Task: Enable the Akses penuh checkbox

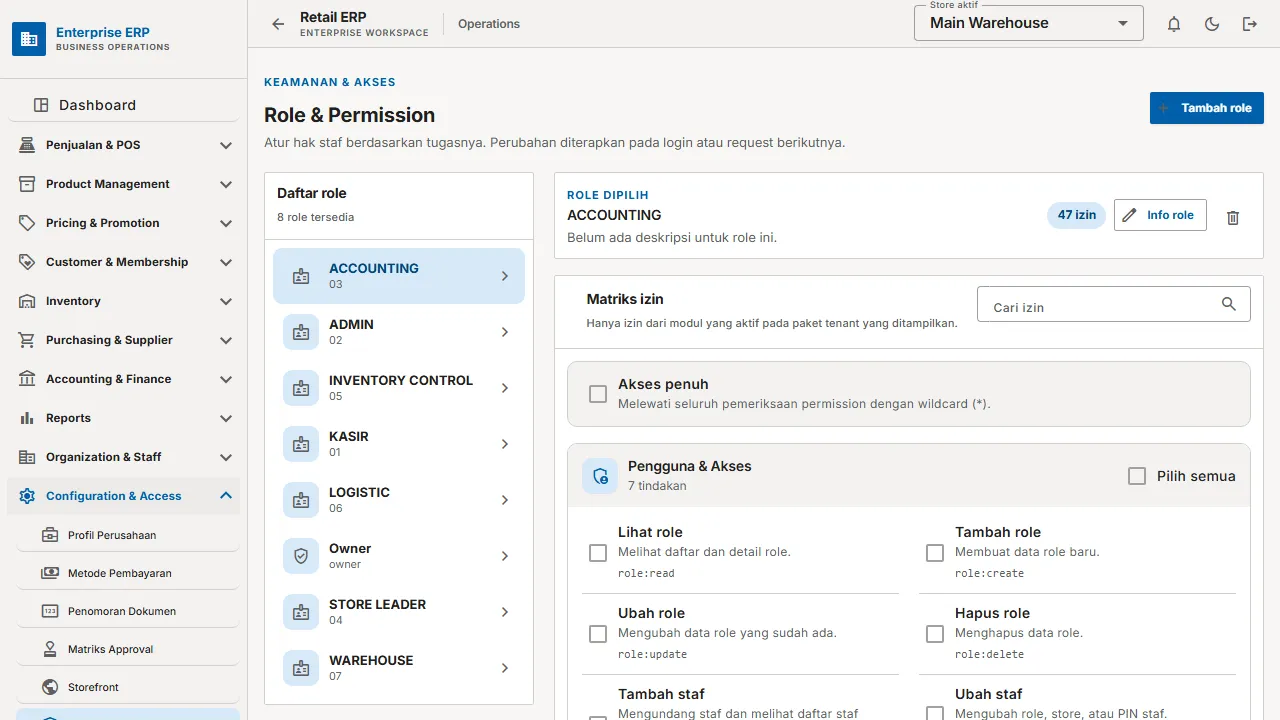Action: 598,394
